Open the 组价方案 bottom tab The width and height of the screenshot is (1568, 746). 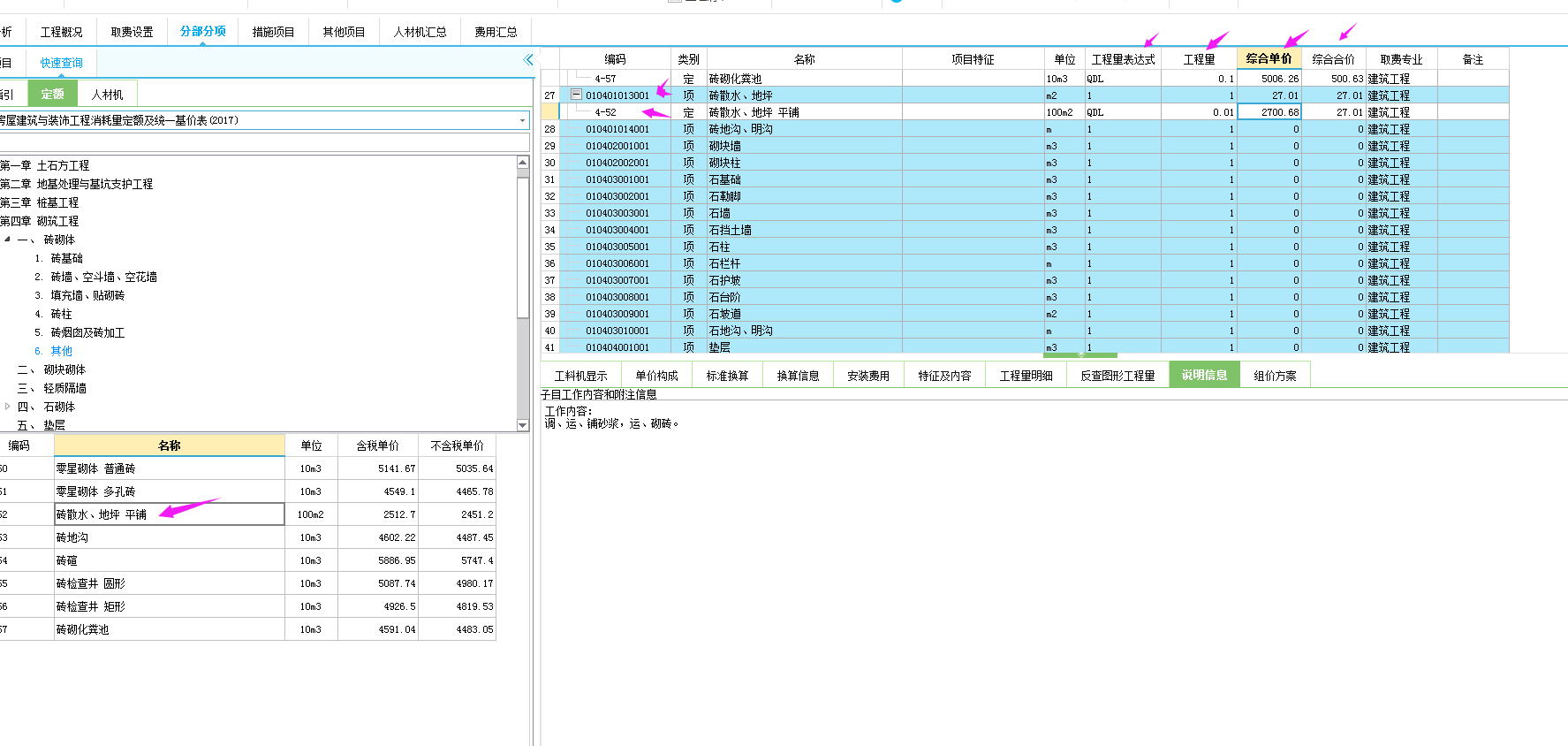point(1276,376)
